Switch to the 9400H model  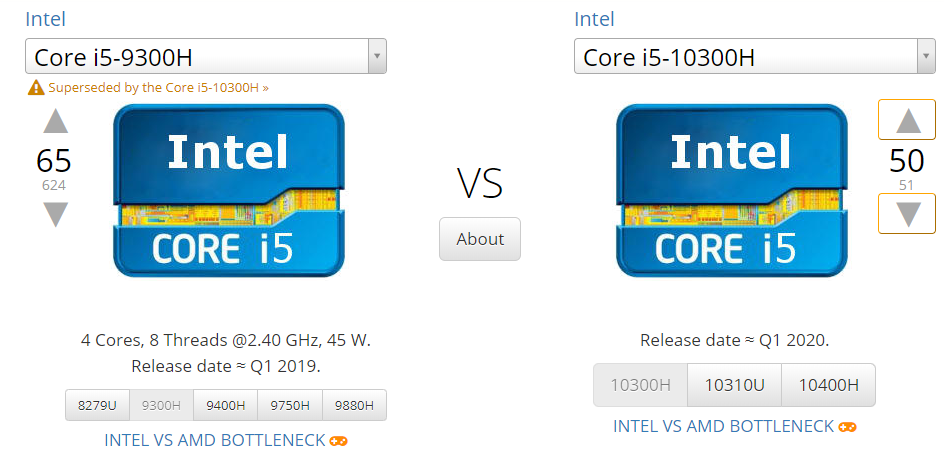tap(226, 405)
